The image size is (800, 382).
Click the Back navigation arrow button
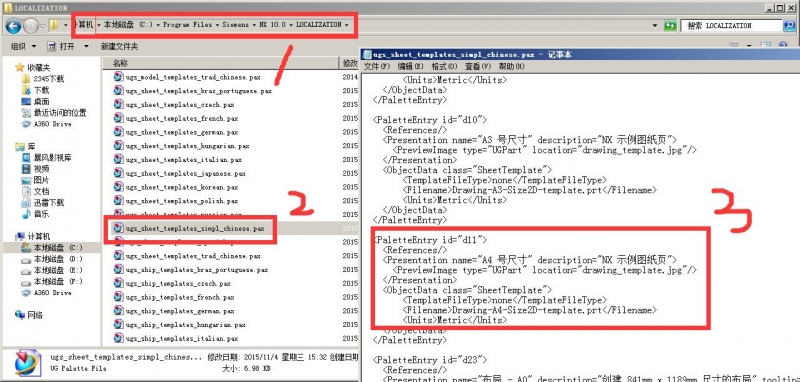pyautogui.click(x=13, y=25)
